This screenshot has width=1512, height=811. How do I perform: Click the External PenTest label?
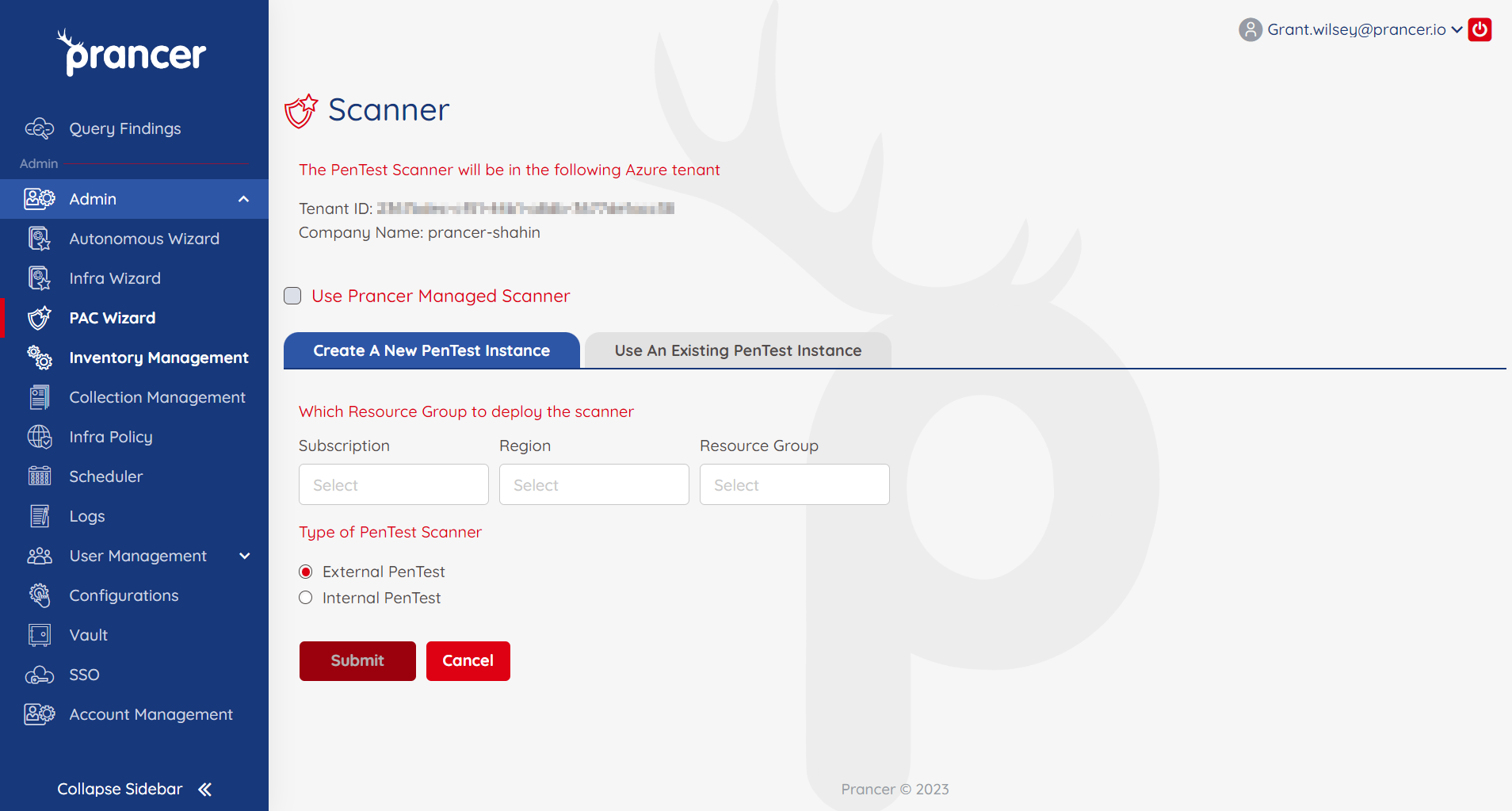(x=384, y=572)
